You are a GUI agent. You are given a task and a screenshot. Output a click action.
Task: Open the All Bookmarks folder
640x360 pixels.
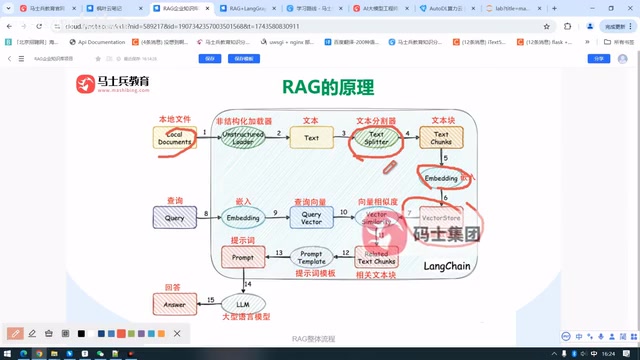[619, 42]
